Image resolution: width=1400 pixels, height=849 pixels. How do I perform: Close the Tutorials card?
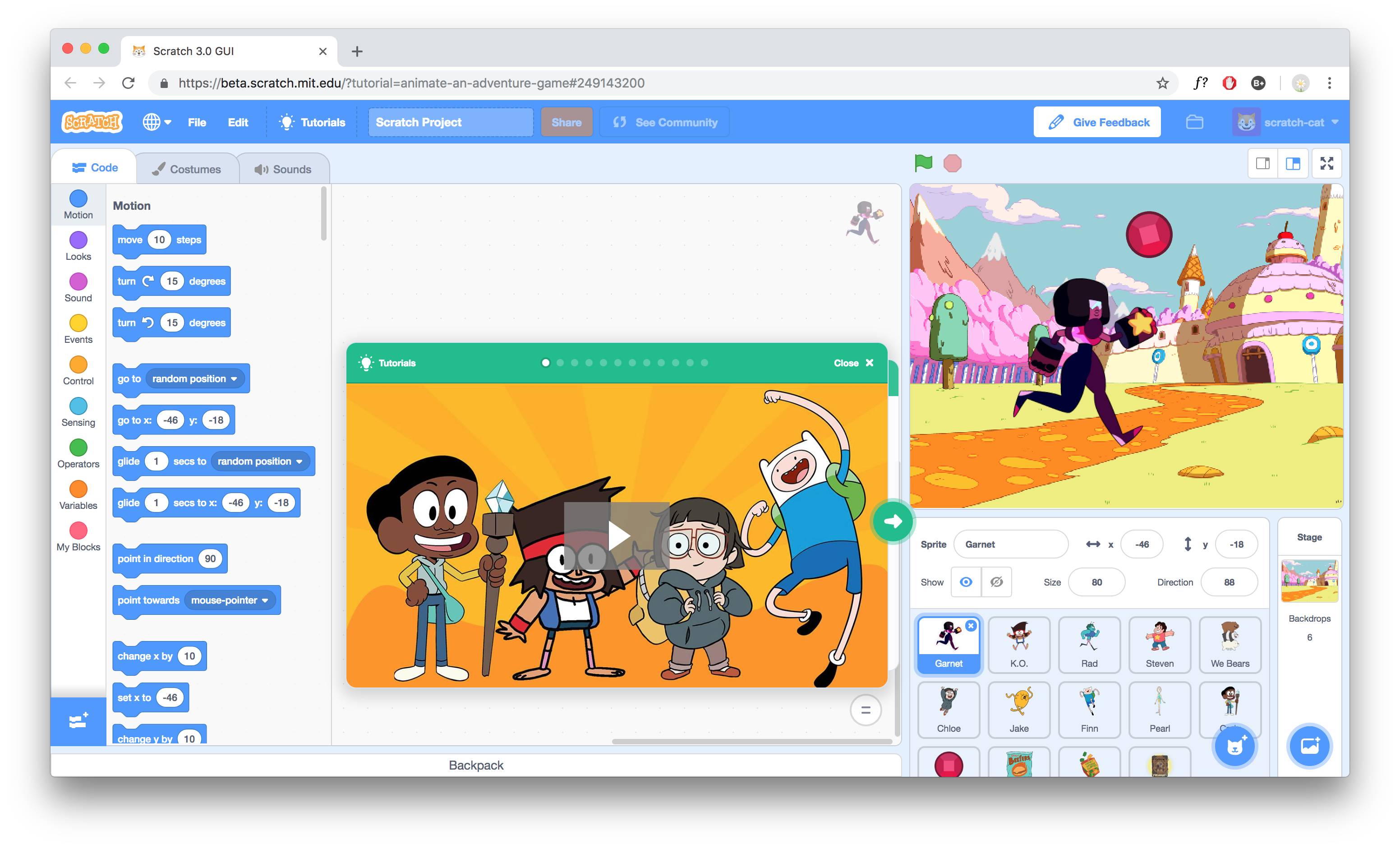pyautogui.click(x=853, y=363)
